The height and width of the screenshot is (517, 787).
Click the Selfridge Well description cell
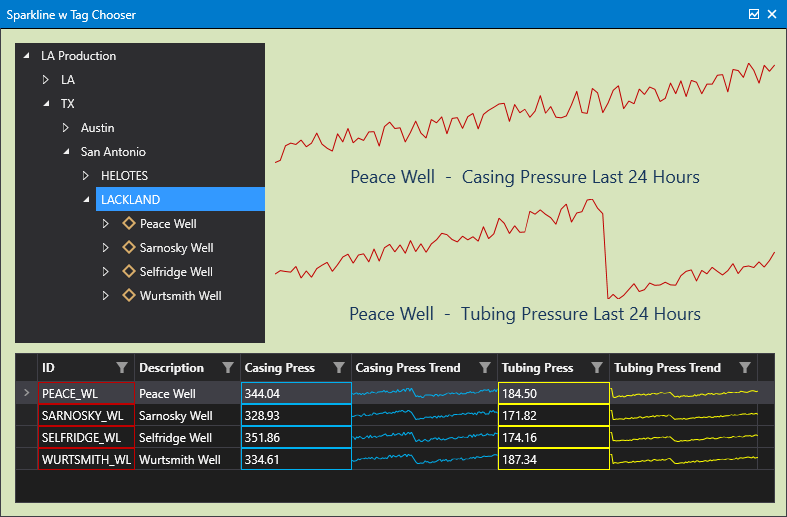188,437
